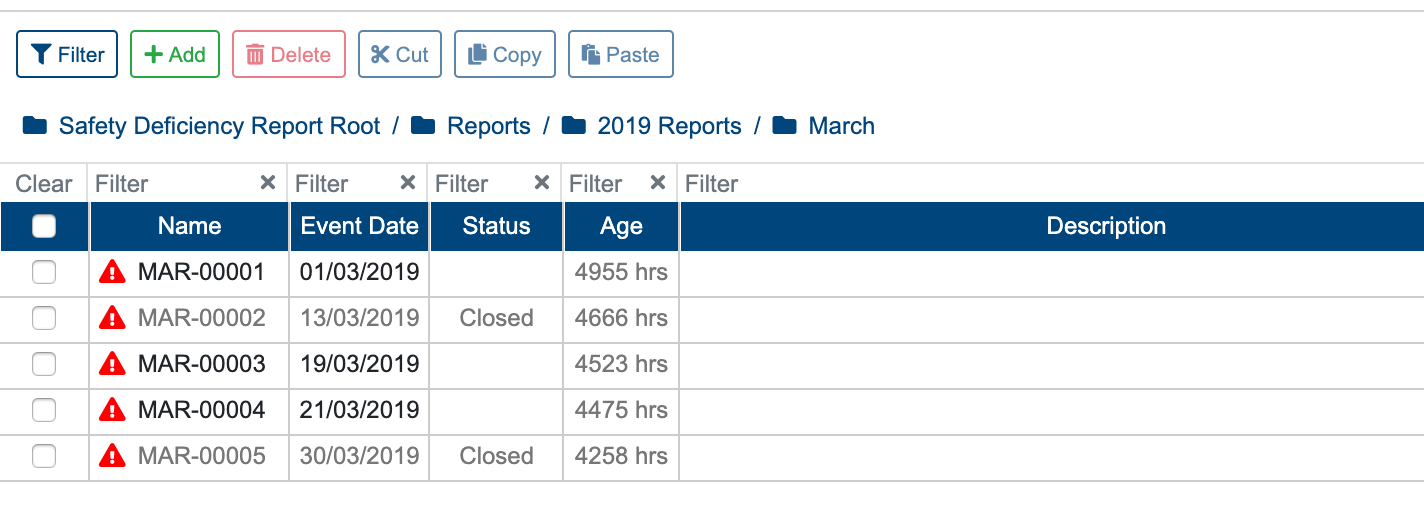Focus the Age filter field
The width and height of the screenshot is (1424, 518).
pos(607,184)
